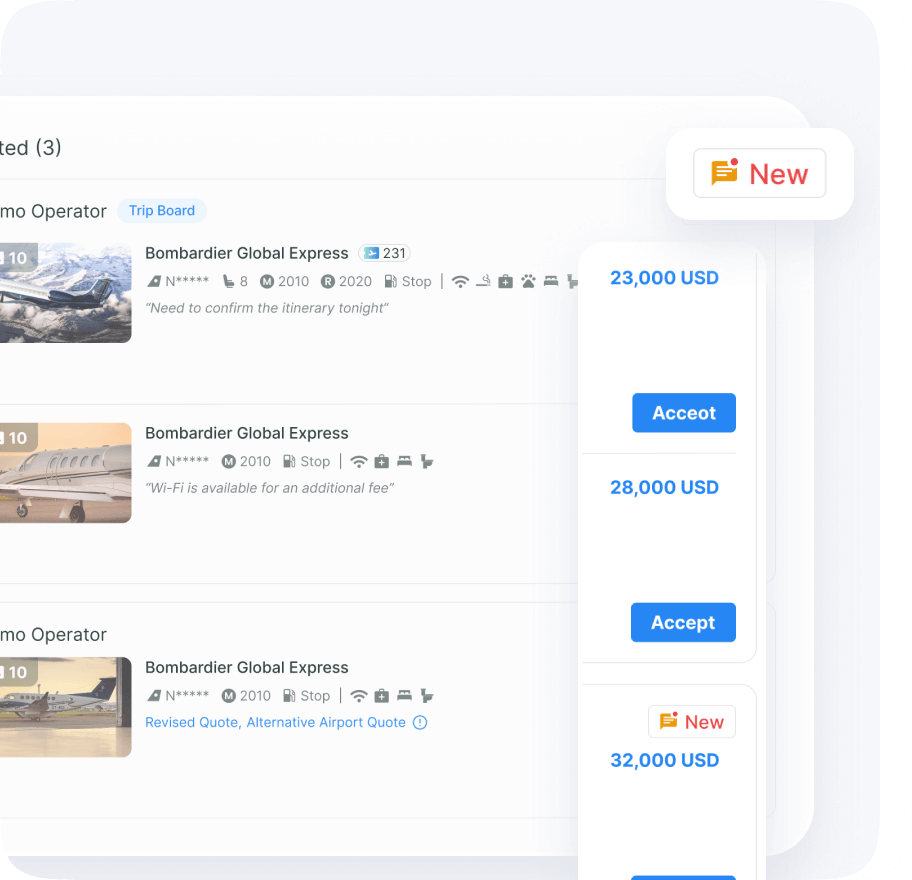Click the 'Need to confirm the itinerary tonight' note
912x880 pixels.
click(x=267, y=308)
